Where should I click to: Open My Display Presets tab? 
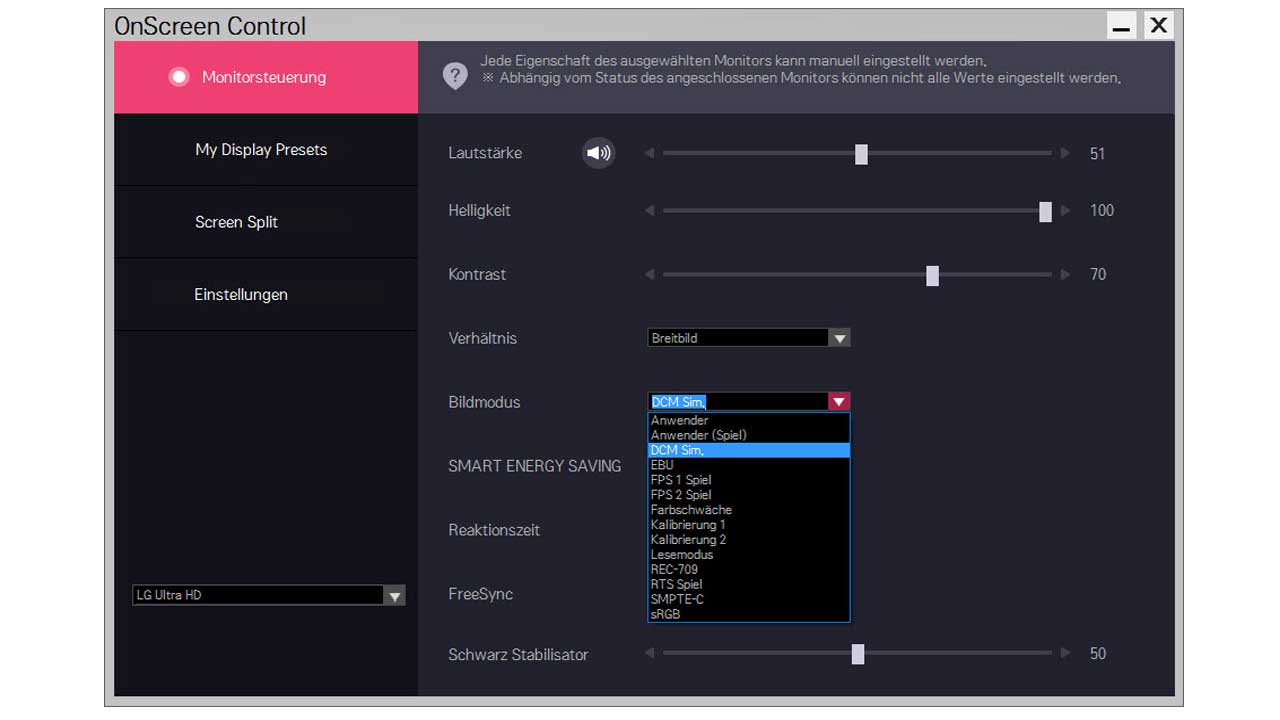click(x=261, y=150)
